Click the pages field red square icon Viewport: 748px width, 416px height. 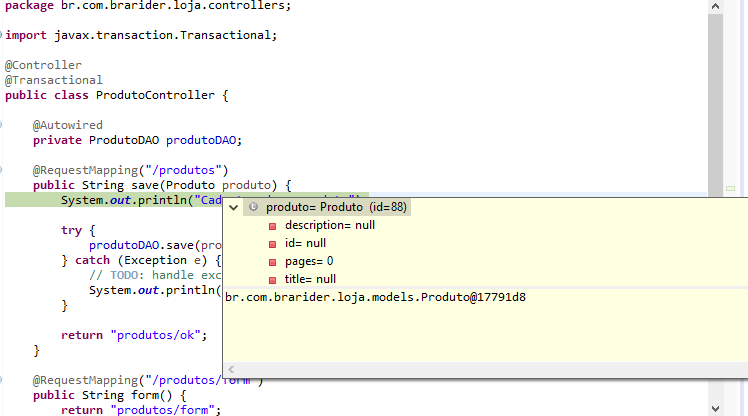[x=272, y=262]
